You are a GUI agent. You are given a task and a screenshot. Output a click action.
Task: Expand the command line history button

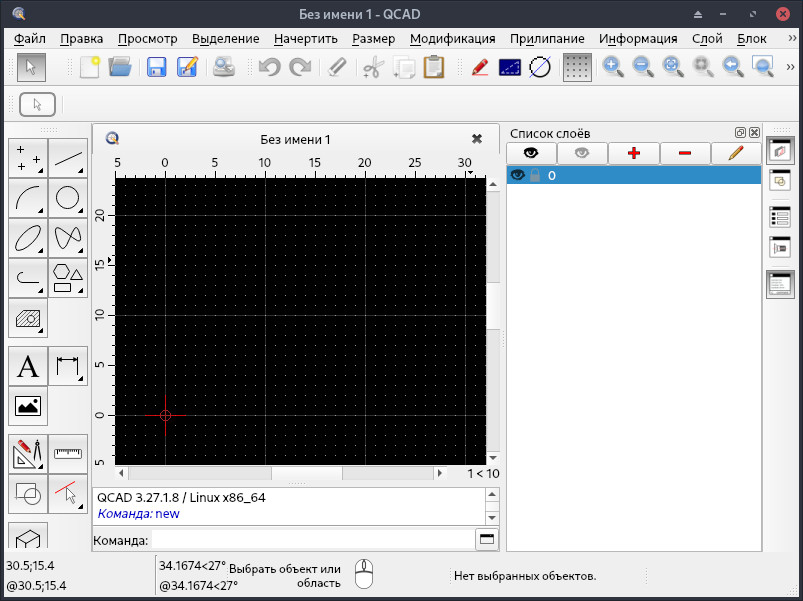pyautogui.click(x=487, y=540)
